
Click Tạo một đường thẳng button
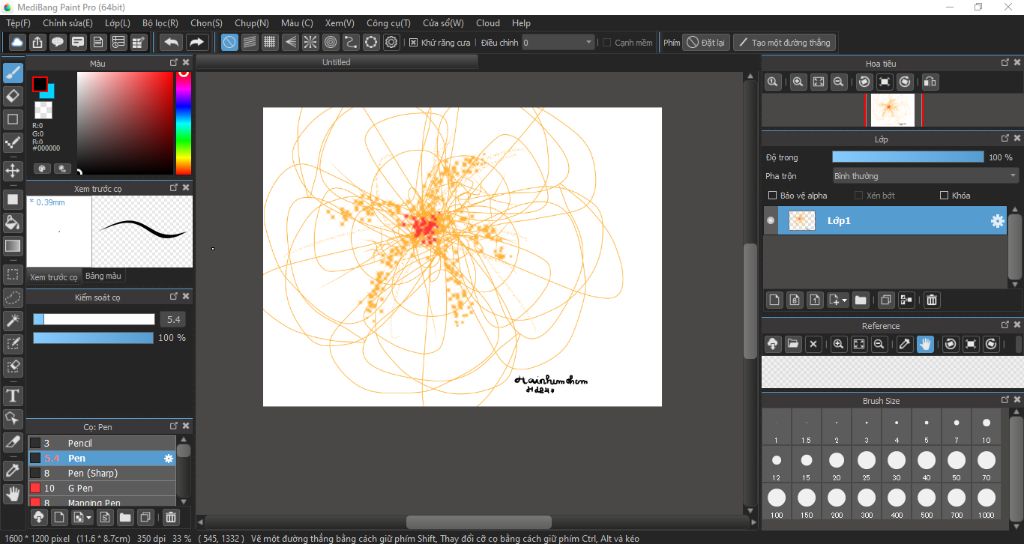[784, 42]
